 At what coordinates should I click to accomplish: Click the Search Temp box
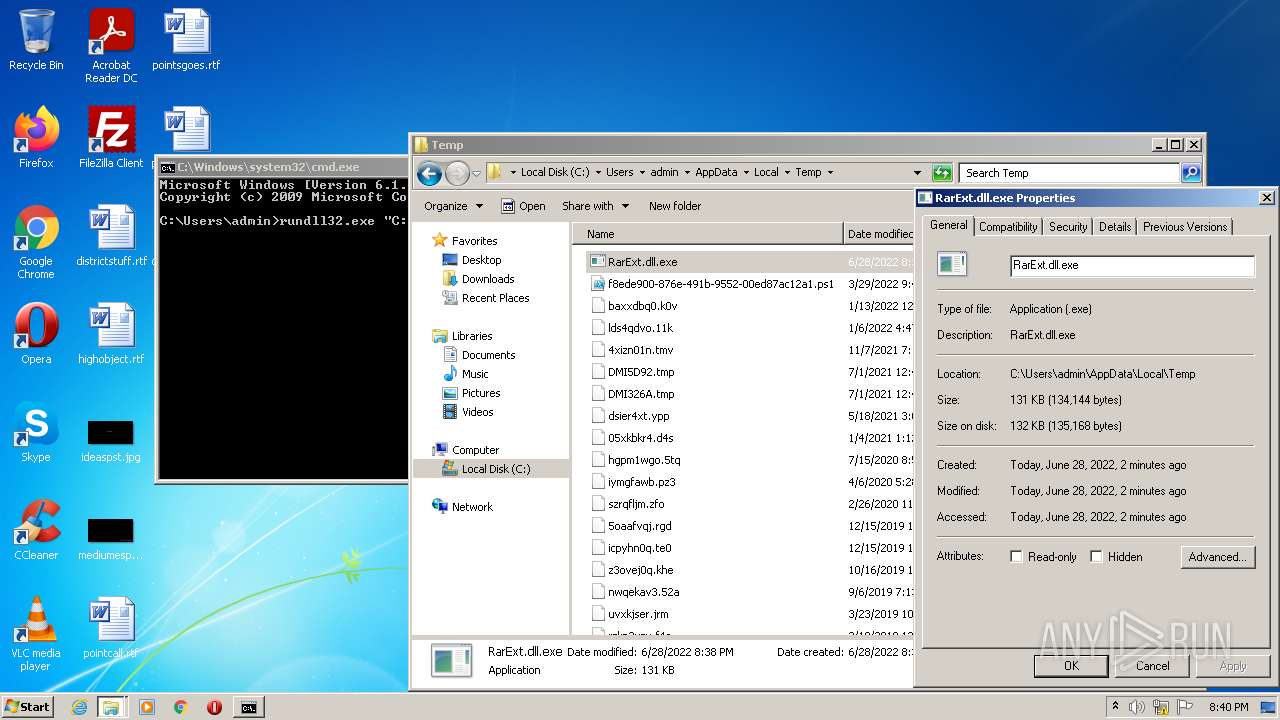[x=1069, y=173]
